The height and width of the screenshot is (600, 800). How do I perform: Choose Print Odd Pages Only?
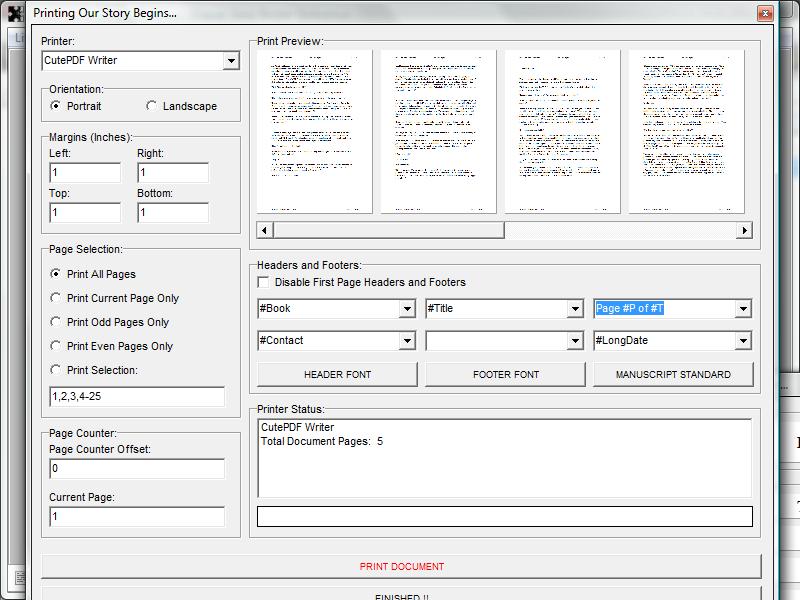click(56, 322)
